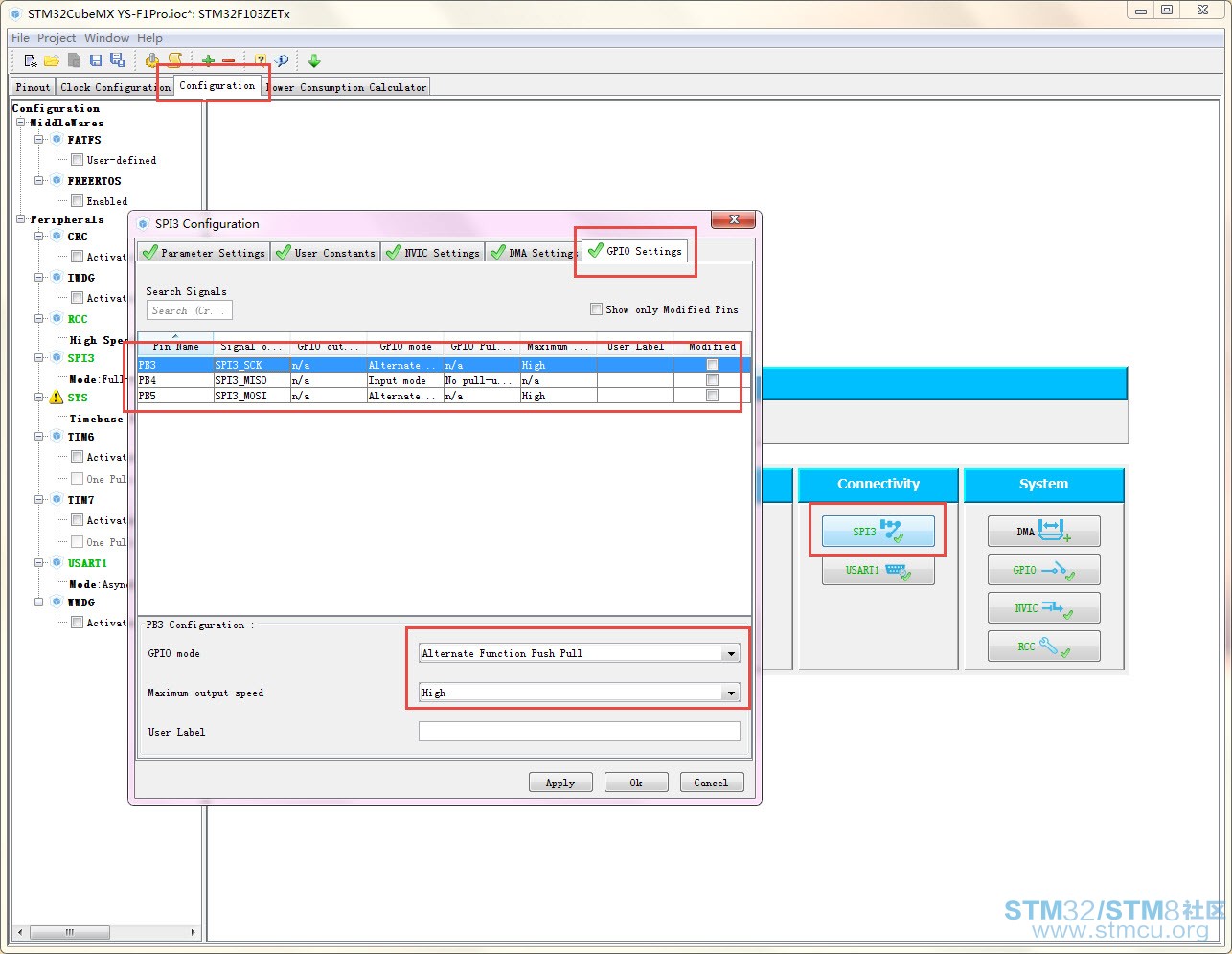The height and width of the screenshot is (954, 1232).
Task: Click the SPI3 Configuration dialog title icon
Action: click(x=143, y=223)
